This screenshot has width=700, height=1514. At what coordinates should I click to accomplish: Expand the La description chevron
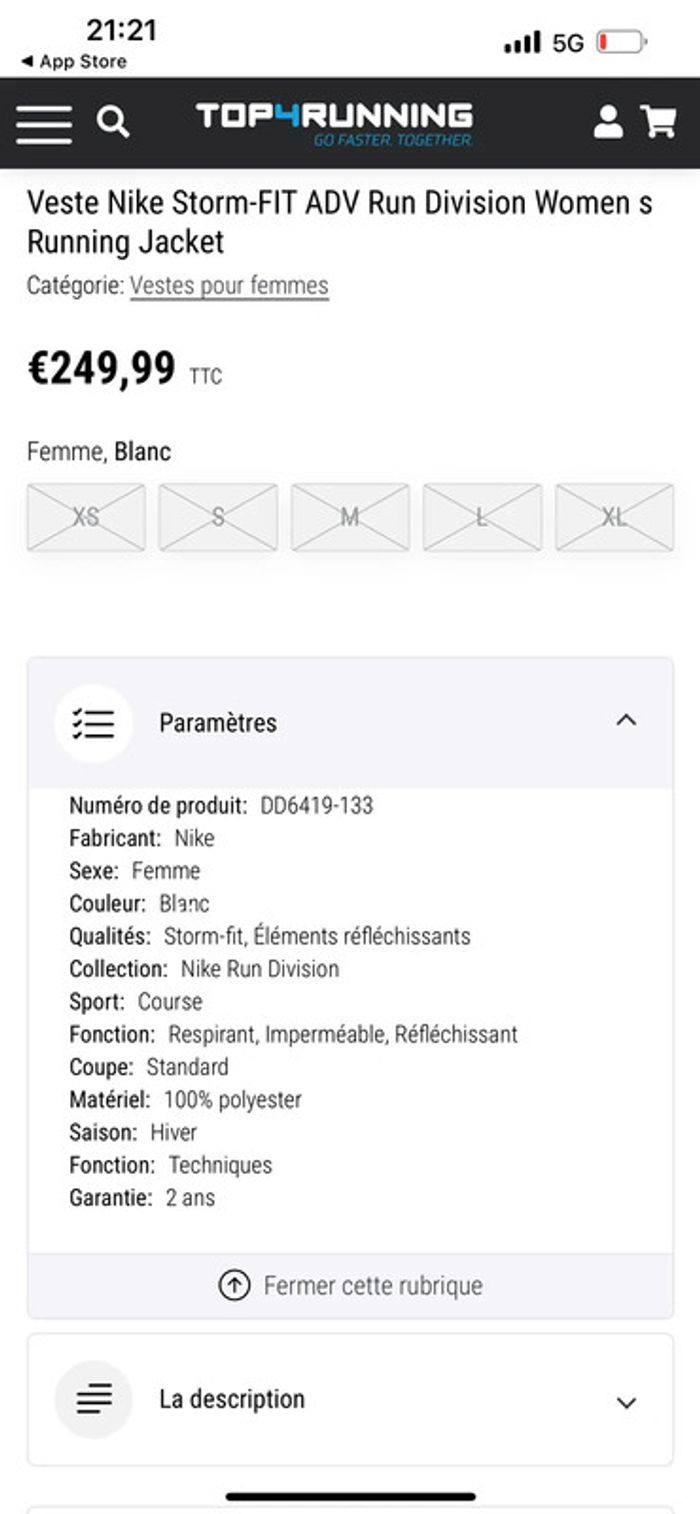pyautogui.click(x=626, y=1402)
